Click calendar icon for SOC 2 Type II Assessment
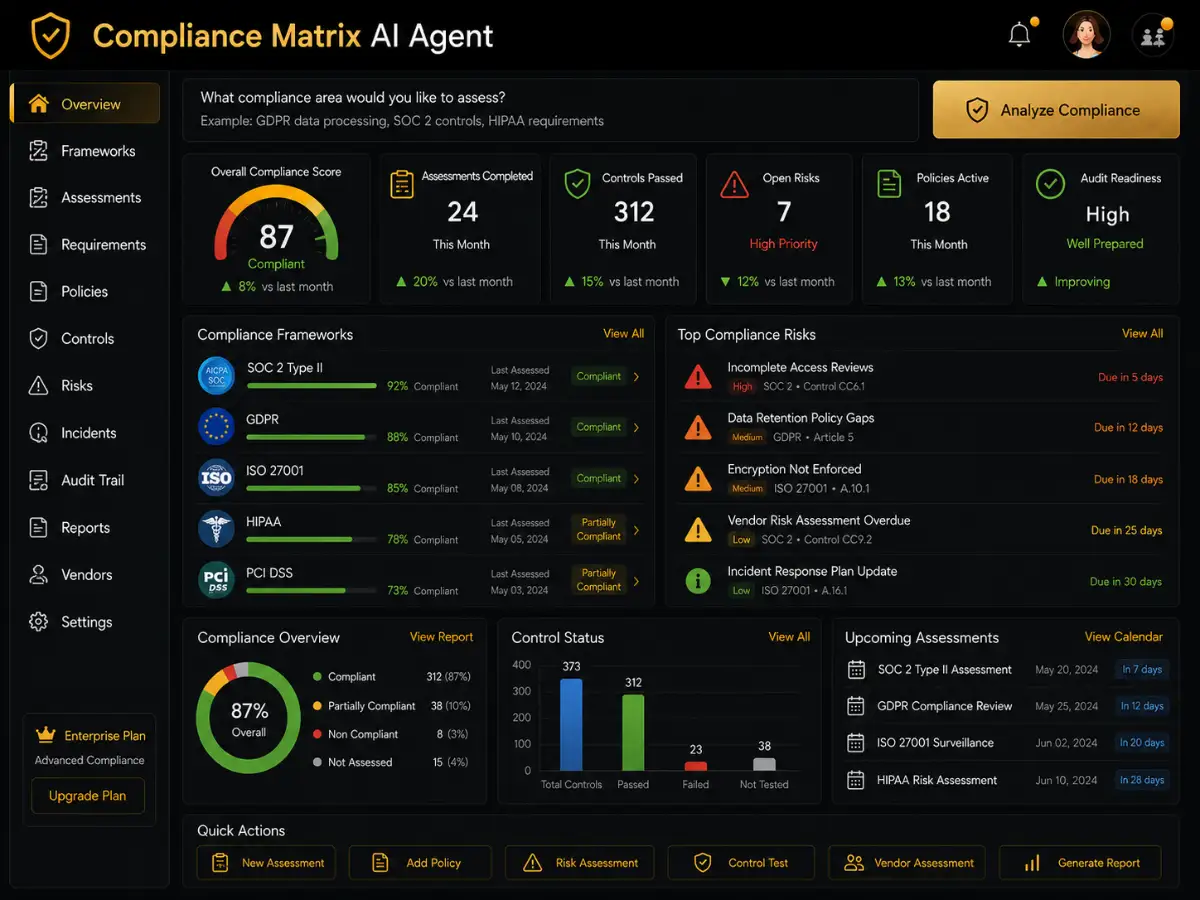This screenshot has width=1200, height=900. pyautogui.click(x=855, y=670)
